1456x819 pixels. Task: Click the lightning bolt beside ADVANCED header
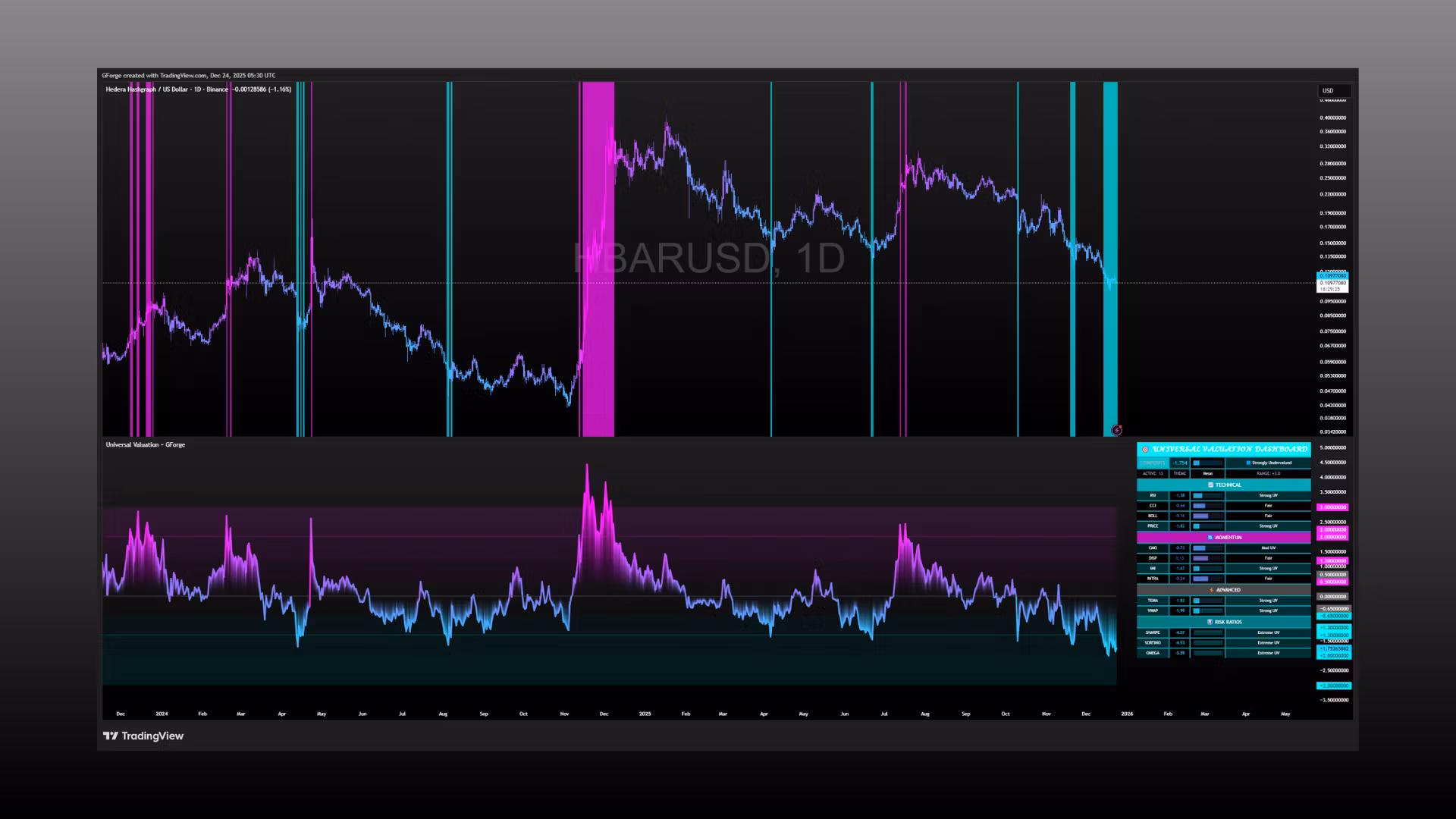(x=1211, y=589)
